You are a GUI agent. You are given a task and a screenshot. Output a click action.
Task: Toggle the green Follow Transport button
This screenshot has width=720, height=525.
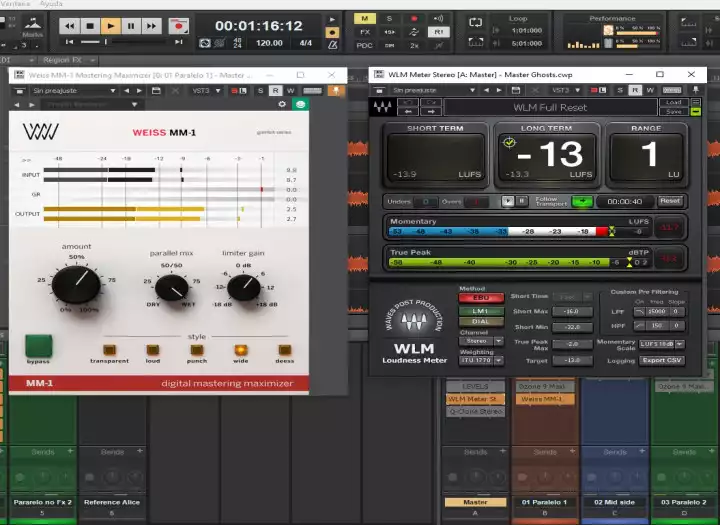[x=582, y=201]
